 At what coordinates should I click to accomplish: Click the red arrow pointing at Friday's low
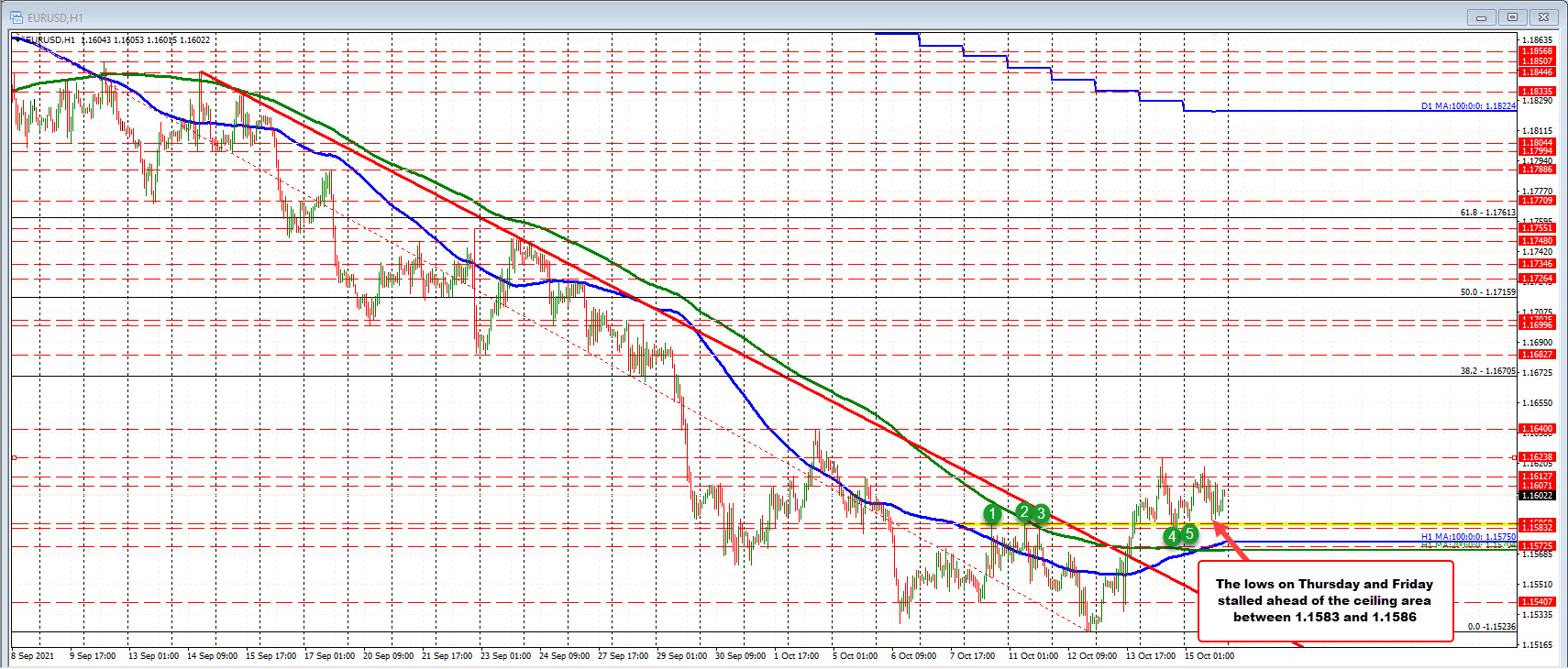[x=1230, y=541]
